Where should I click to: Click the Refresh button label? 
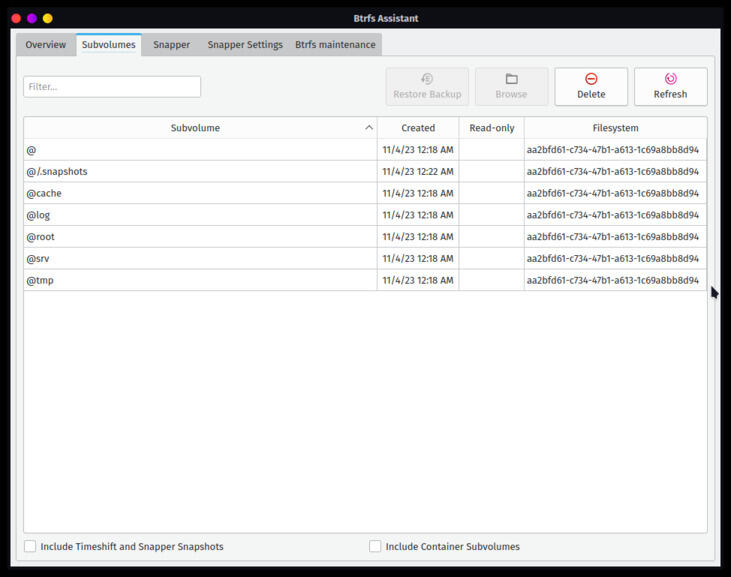tap(670, 94)
